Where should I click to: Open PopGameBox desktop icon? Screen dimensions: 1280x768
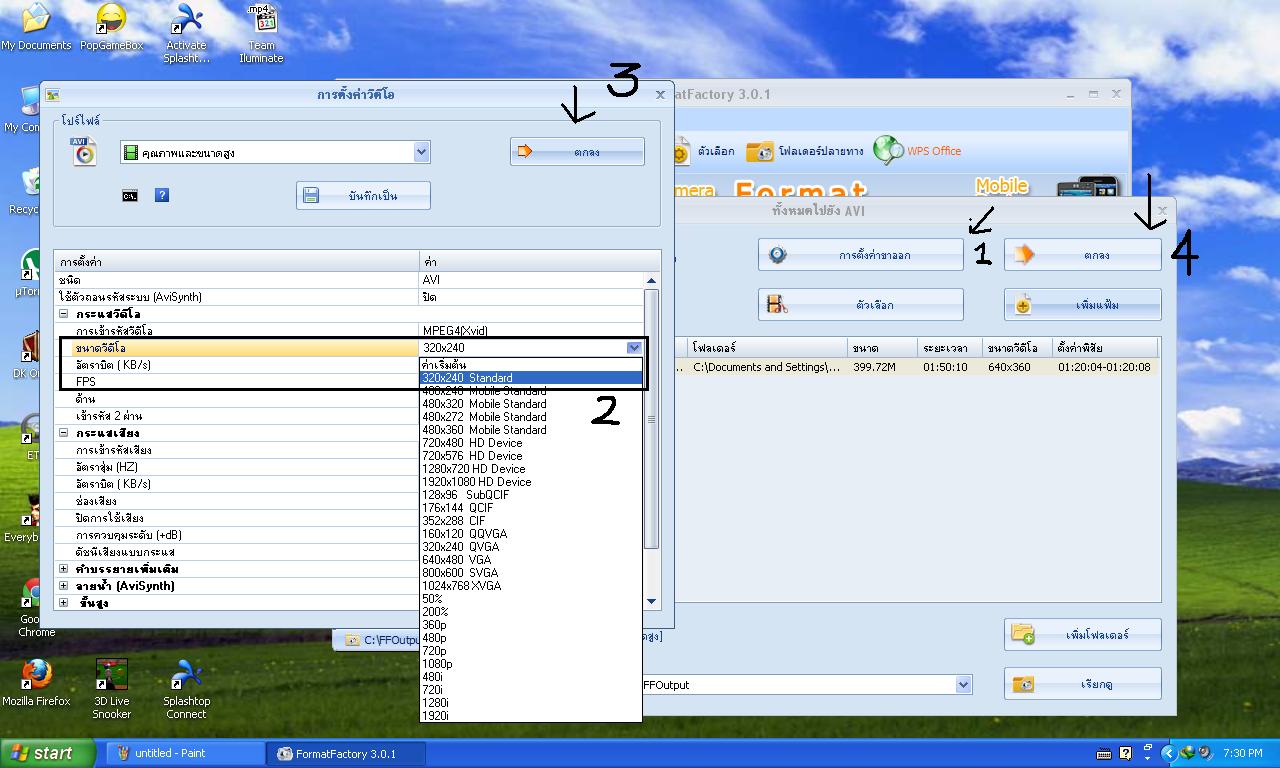[x=111, y=27]
